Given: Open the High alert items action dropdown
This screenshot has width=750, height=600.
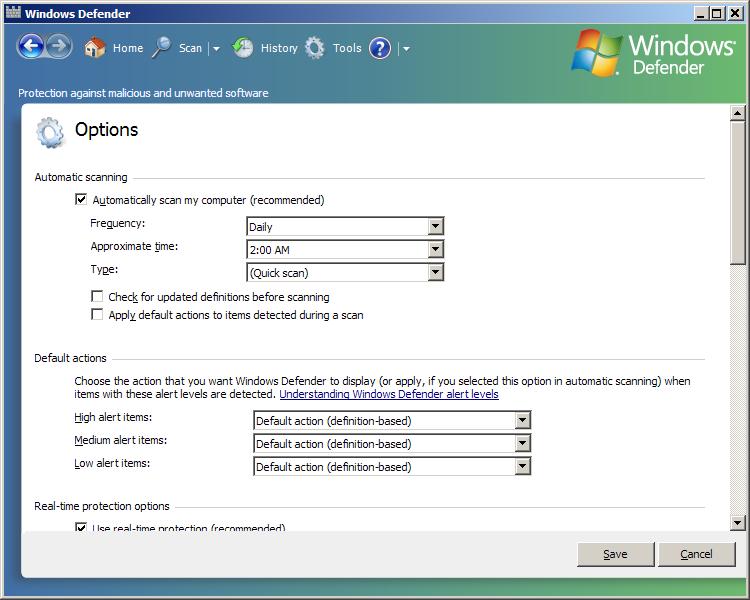Looking at the screenshot, I should pos(392,421).
